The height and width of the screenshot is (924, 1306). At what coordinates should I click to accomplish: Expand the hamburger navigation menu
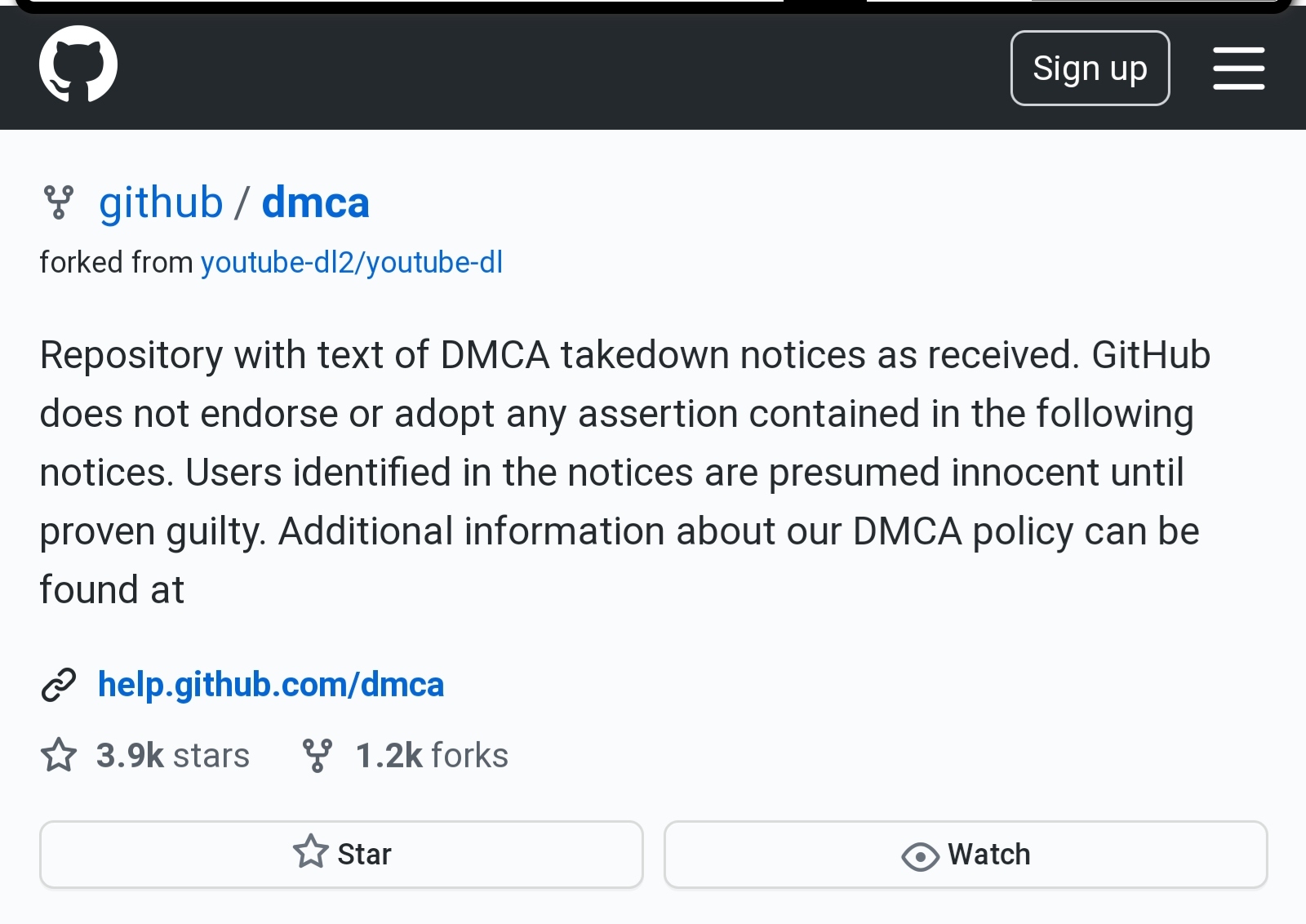pyautogui.click(x=1238, y=69)
